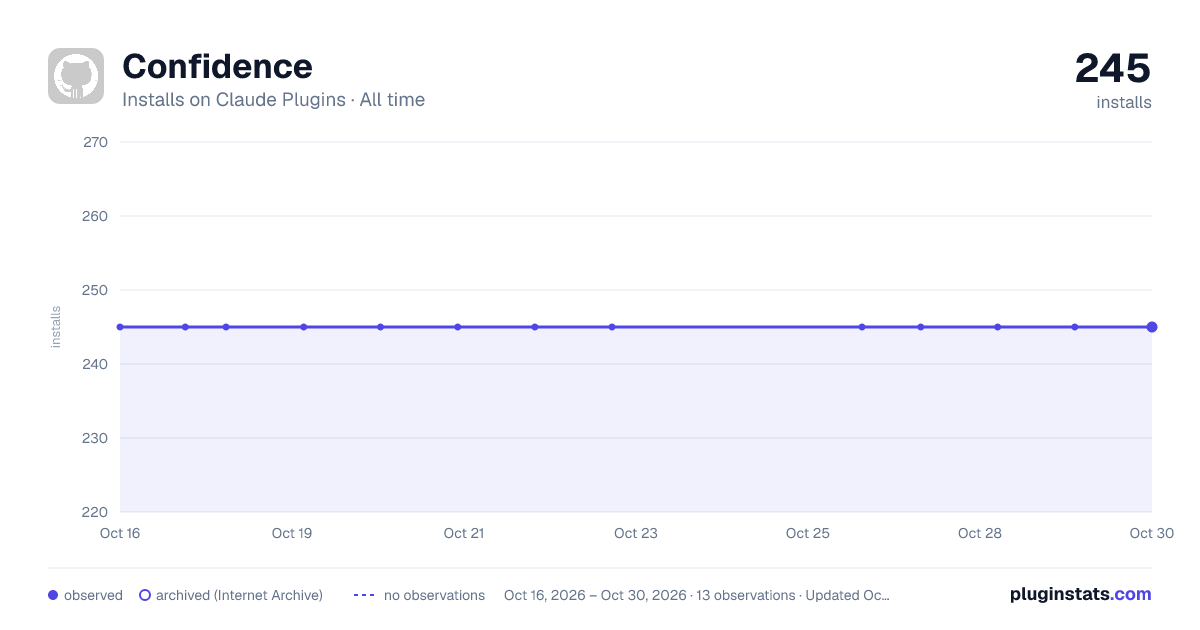Click the Oct 16 axis label
Screen dimensions: 1200x630
tap(120, 533)
